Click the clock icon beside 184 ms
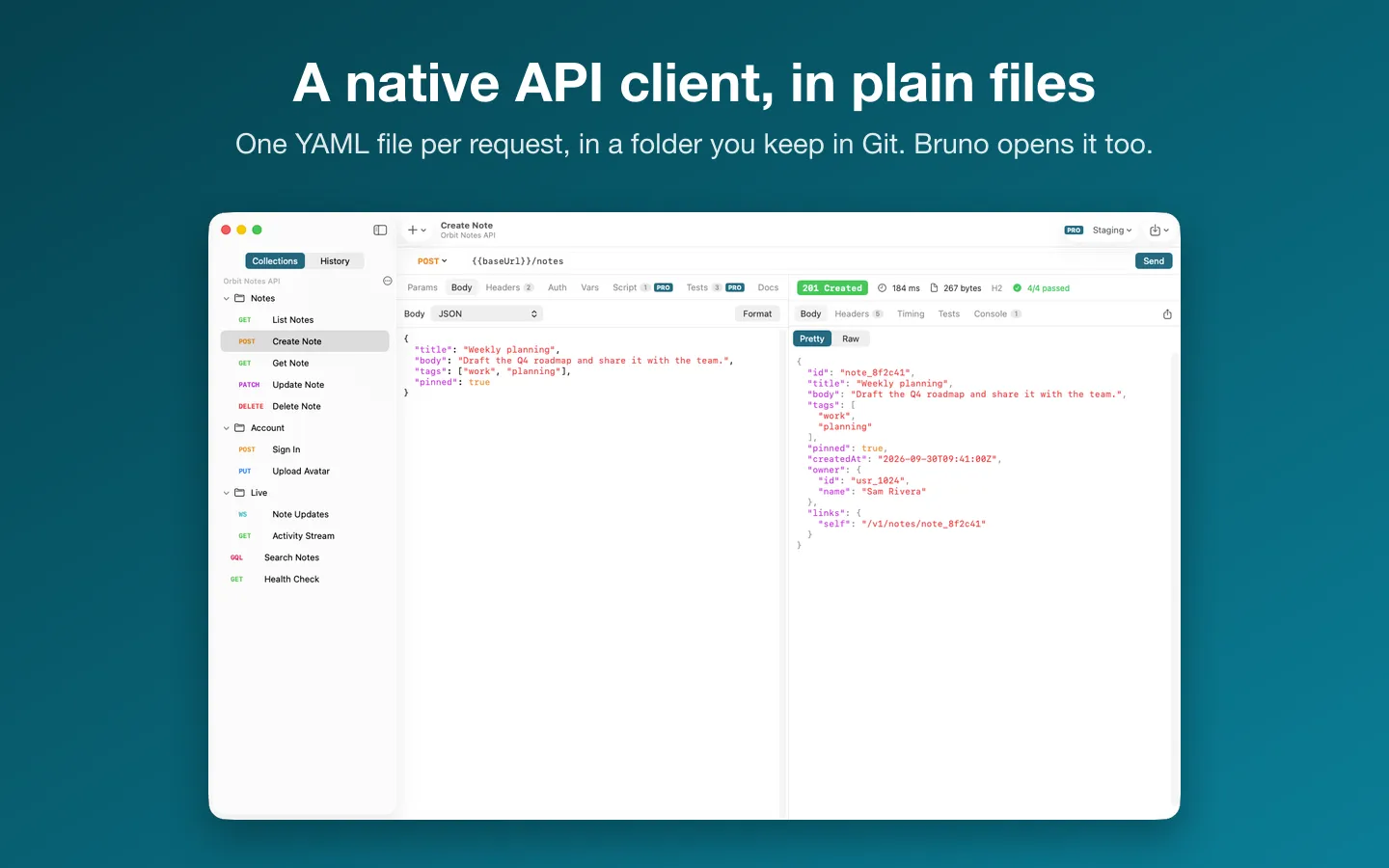This screenshot has width=1389, height=868. pos(882,287)
